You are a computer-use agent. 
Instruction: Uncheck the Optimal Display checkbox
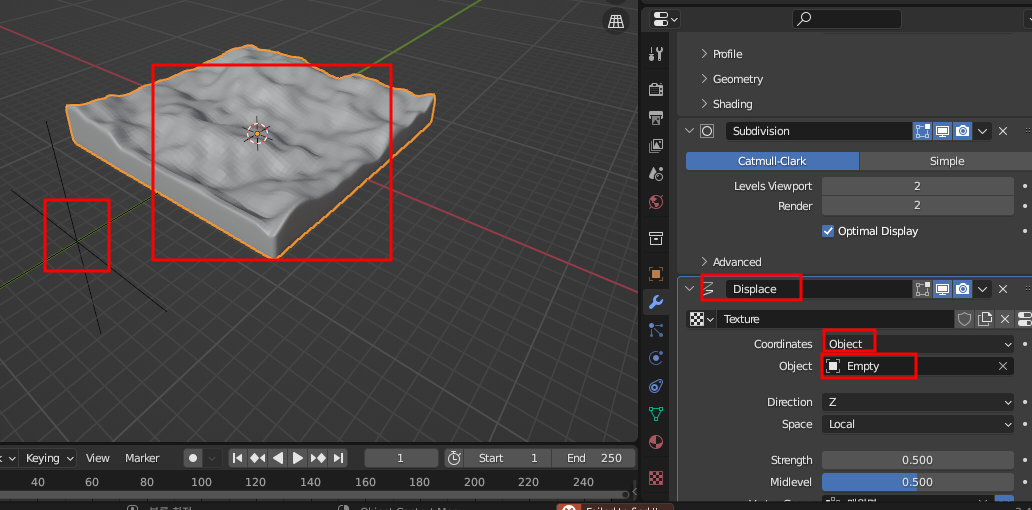pos(828,231)
